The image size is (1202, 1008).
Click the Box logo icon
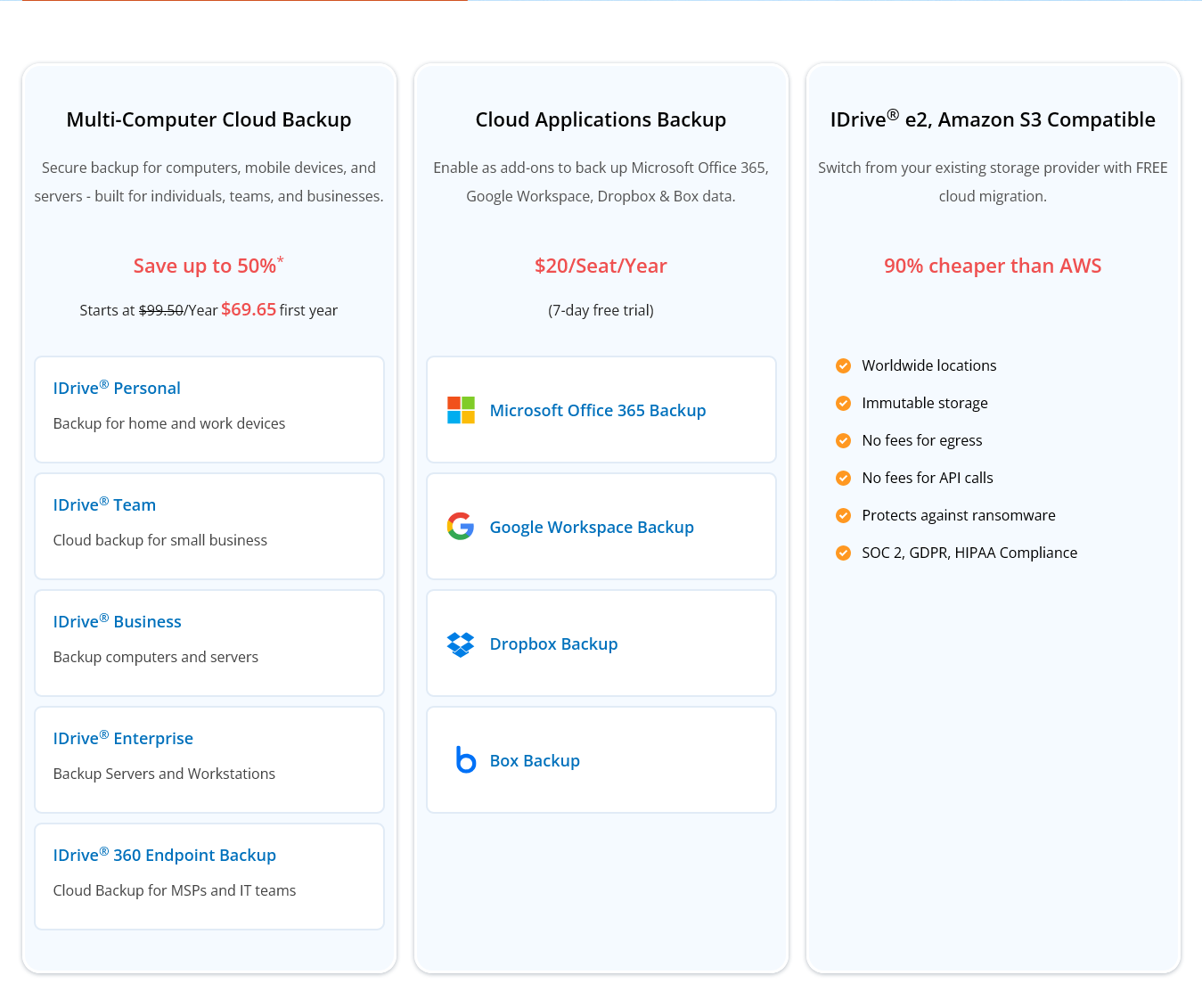point(465,760)
